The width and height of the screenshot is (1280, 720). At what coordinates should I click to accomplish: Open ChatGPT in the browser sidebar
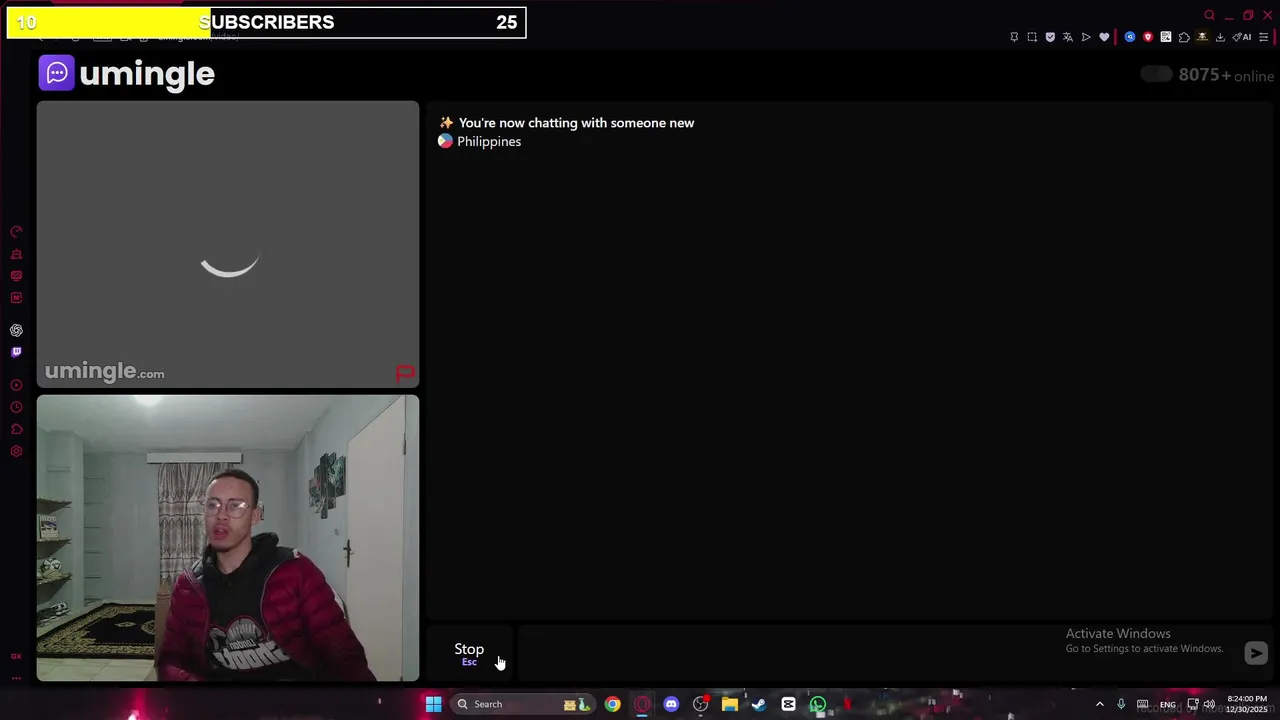pos(16,330)
